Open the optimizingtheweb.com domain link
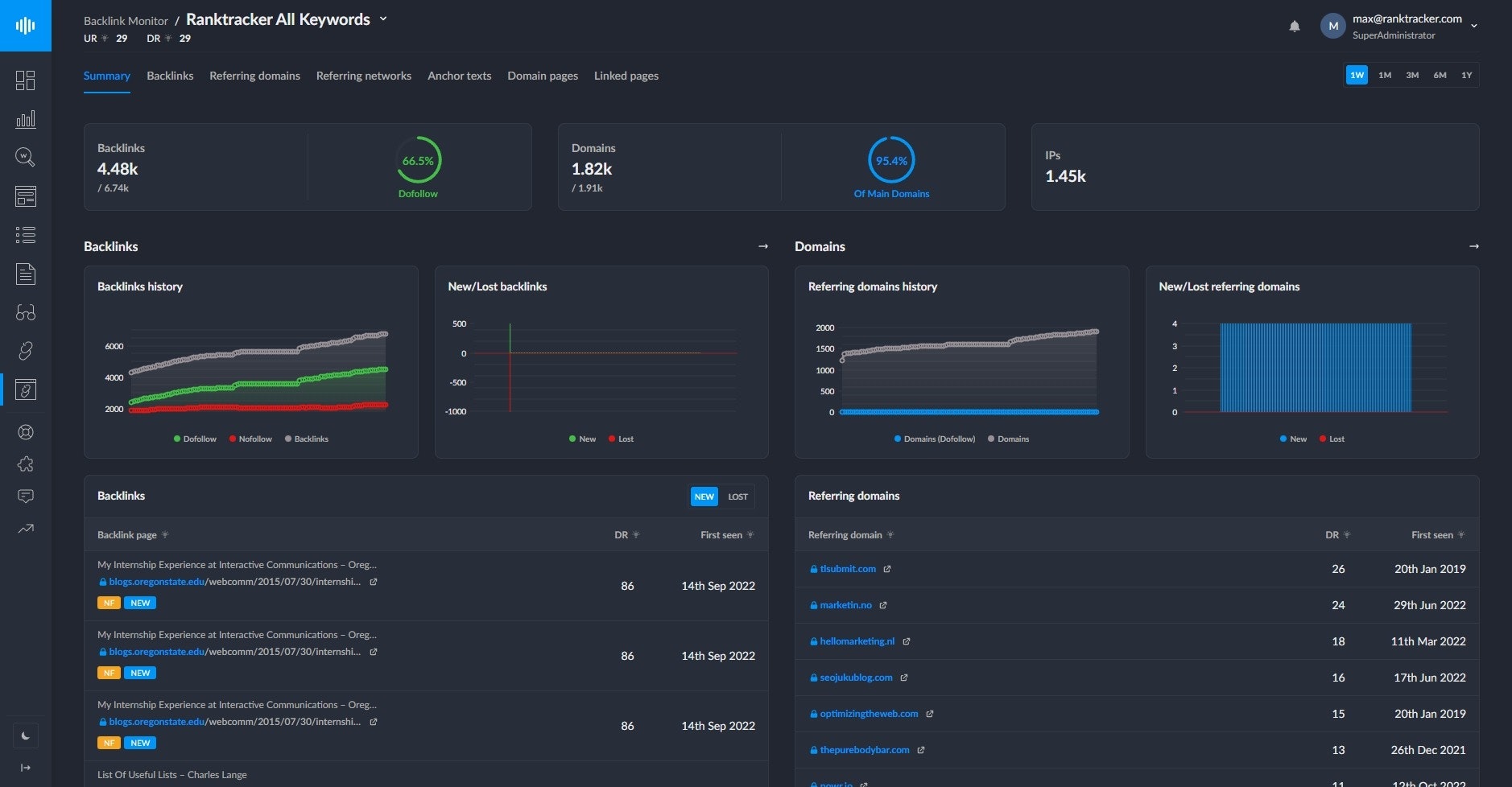 click(x=869, y=714)
